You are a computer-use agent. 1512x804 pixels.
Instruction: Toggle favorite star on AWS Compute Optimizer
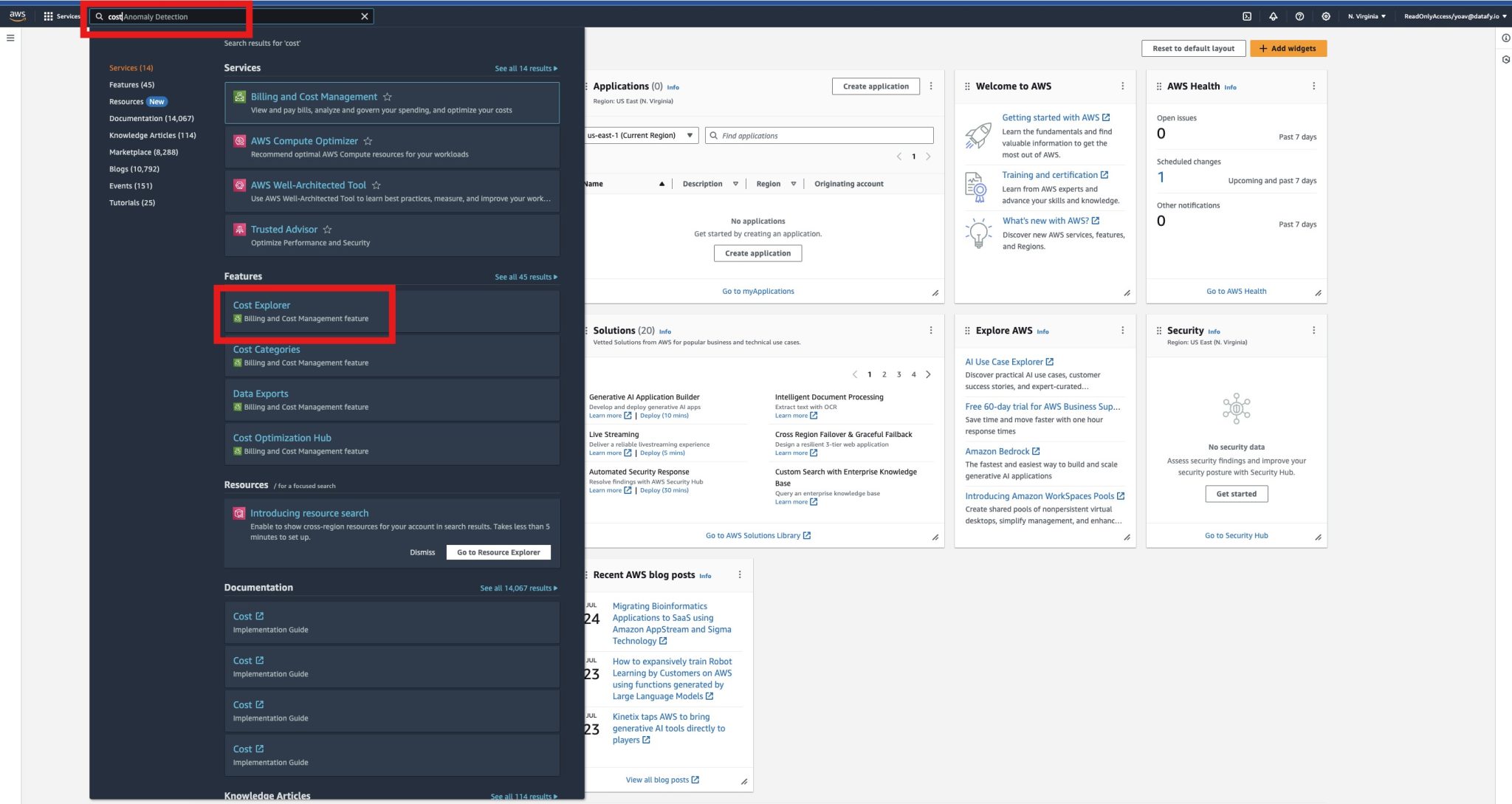pyautogui.click(x=368, y=140)
